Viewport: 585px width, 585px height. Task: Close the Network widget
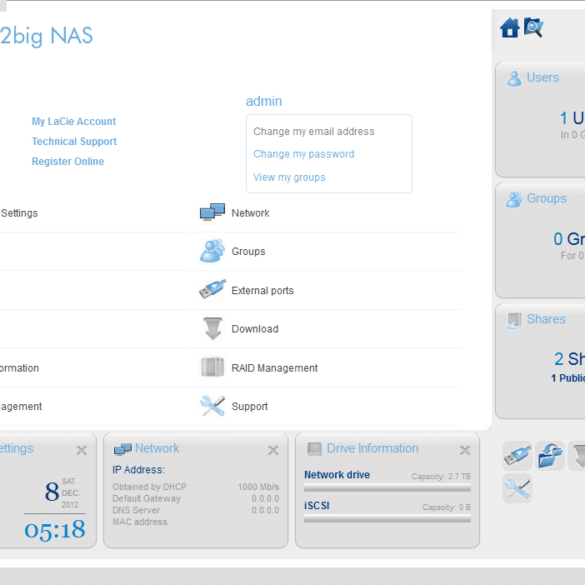tap(273, 450)
